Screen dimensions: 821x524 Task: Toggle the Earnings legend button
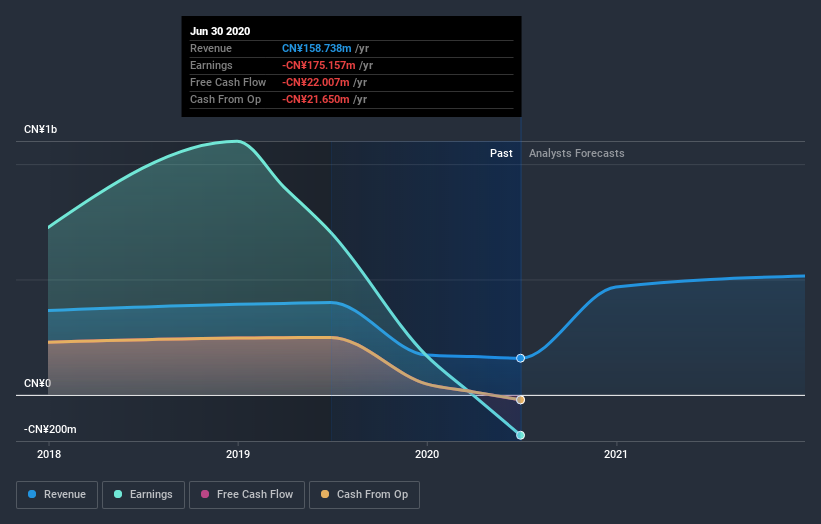tap(143, 495)
